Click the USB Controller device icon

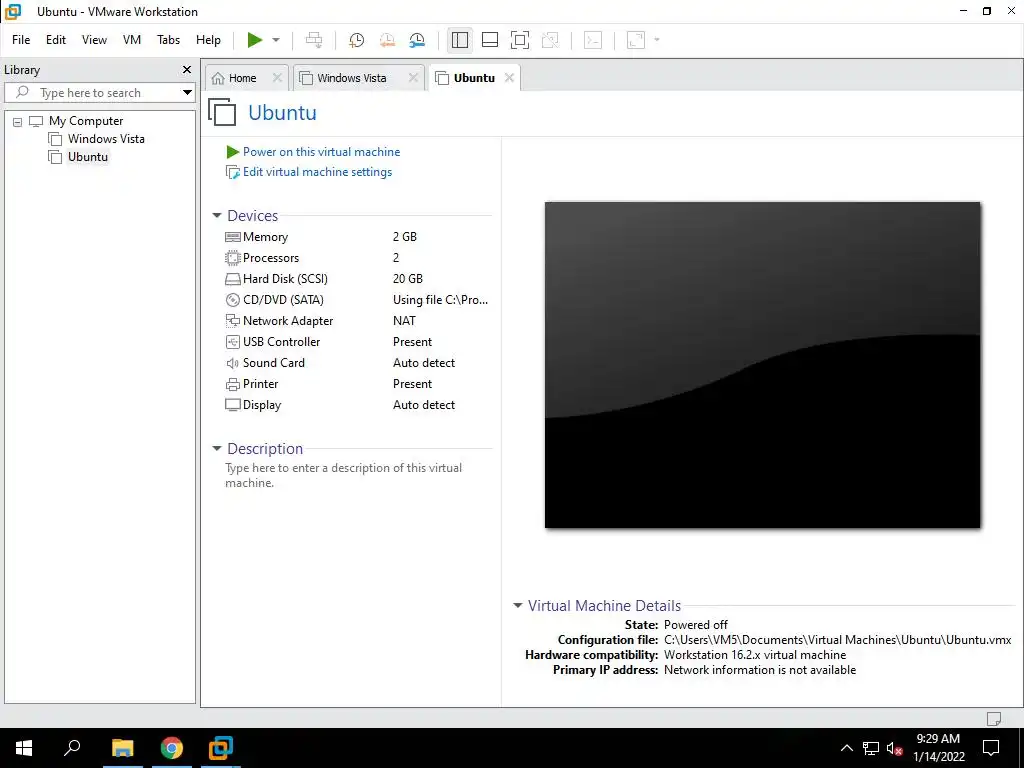point(232,342)
